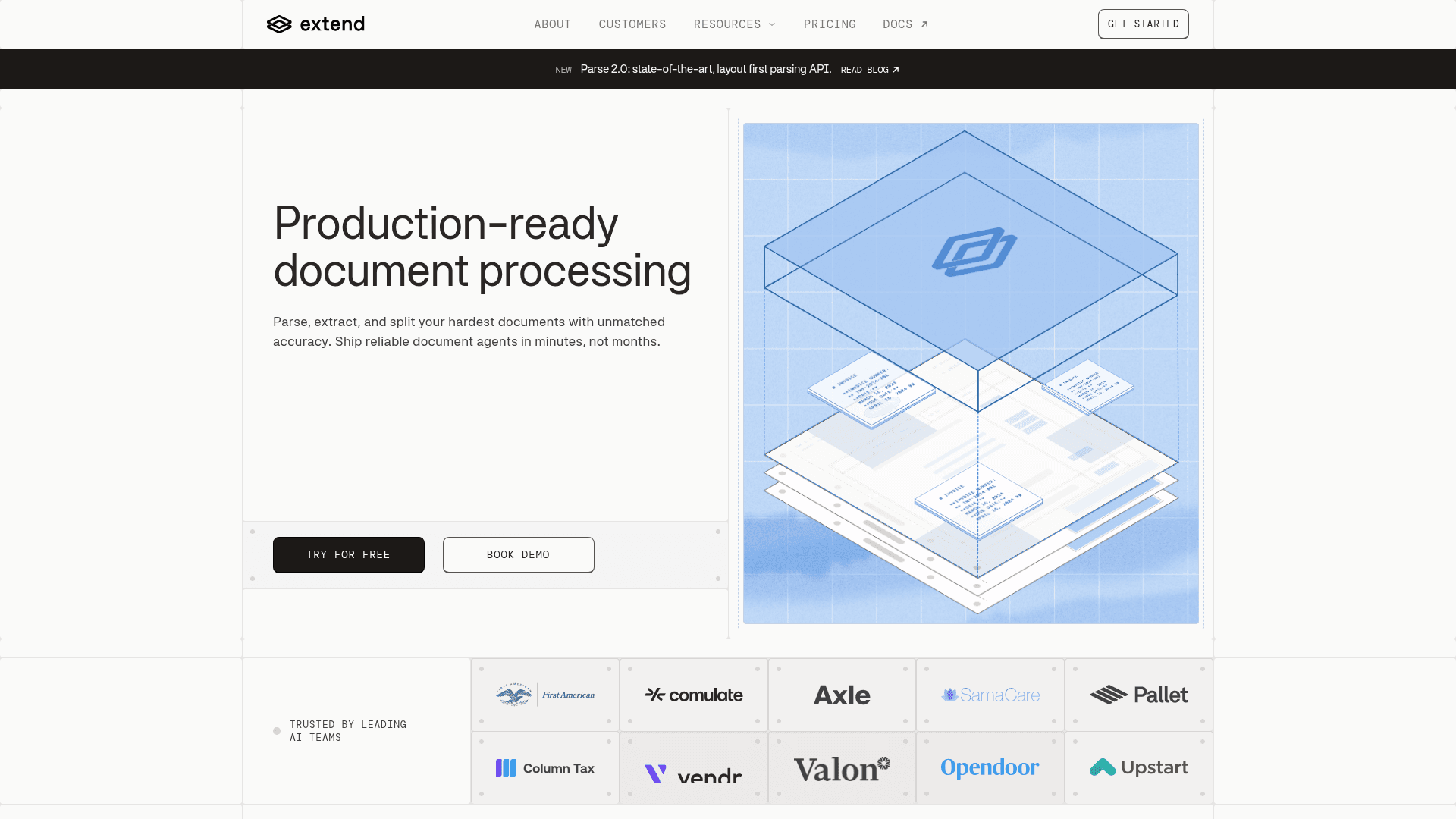Click the Column Tax logo
This screenshot has width=1456, height=819.
coord(545,768)
